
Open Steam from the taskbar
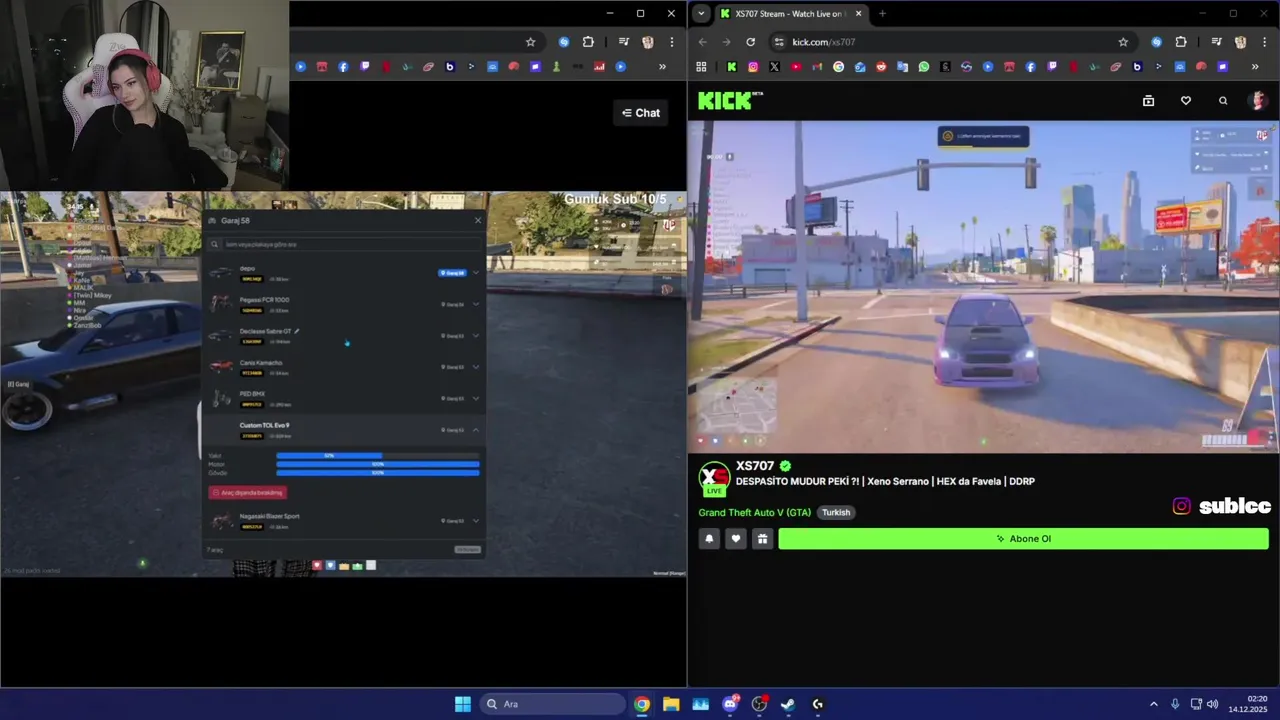788,704
